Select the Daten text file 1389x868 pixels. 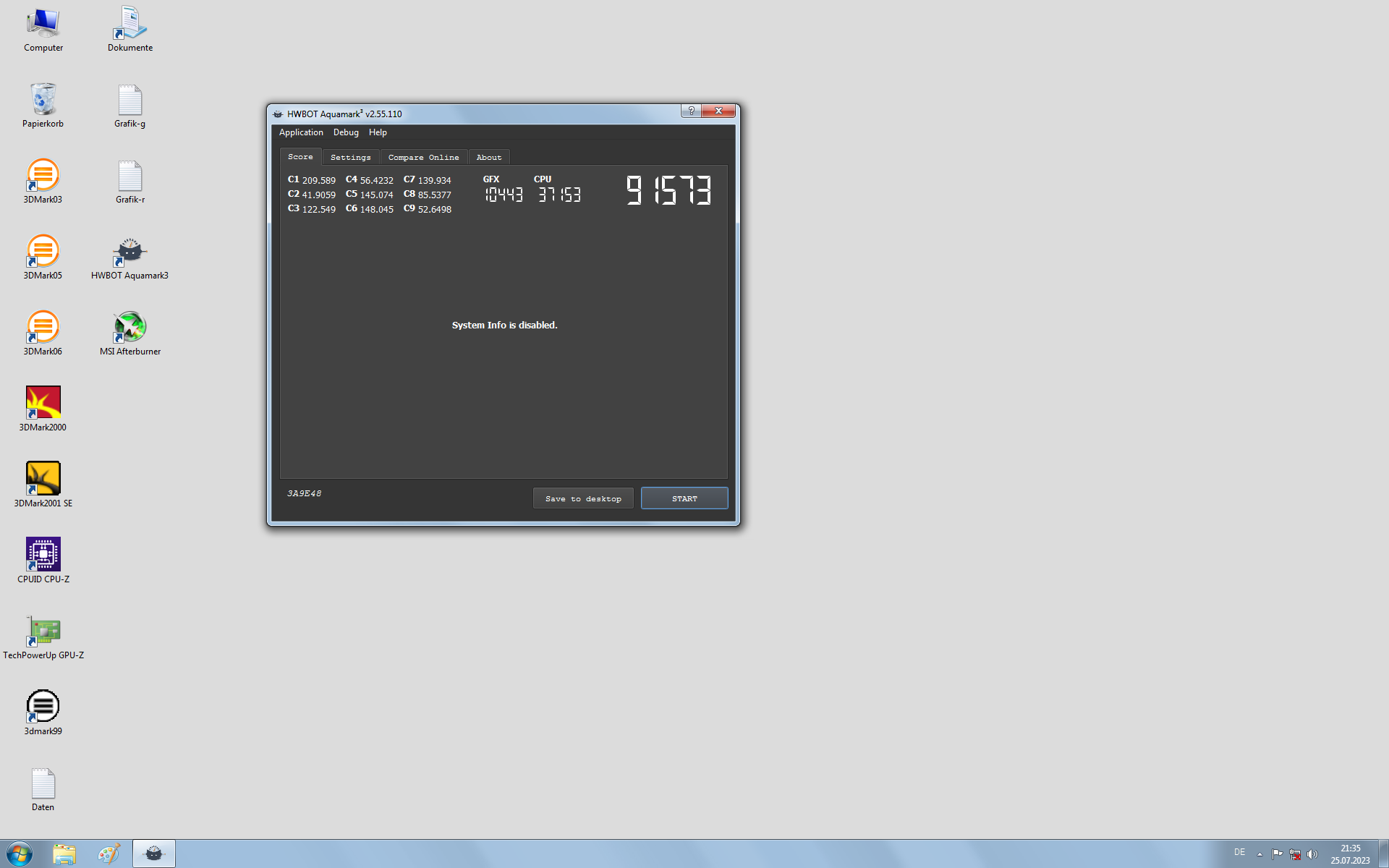tap(43, 790)
